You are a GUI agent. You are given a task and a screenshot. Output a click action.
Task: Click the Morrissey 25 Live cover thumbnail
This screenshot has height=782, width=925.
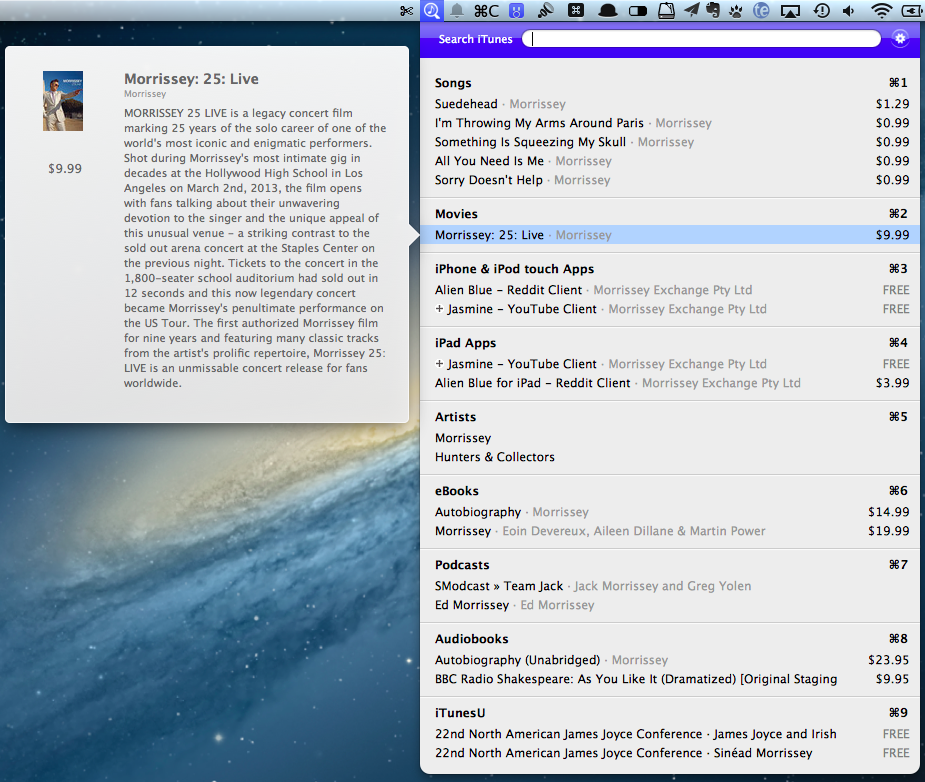tap(63, 101)
